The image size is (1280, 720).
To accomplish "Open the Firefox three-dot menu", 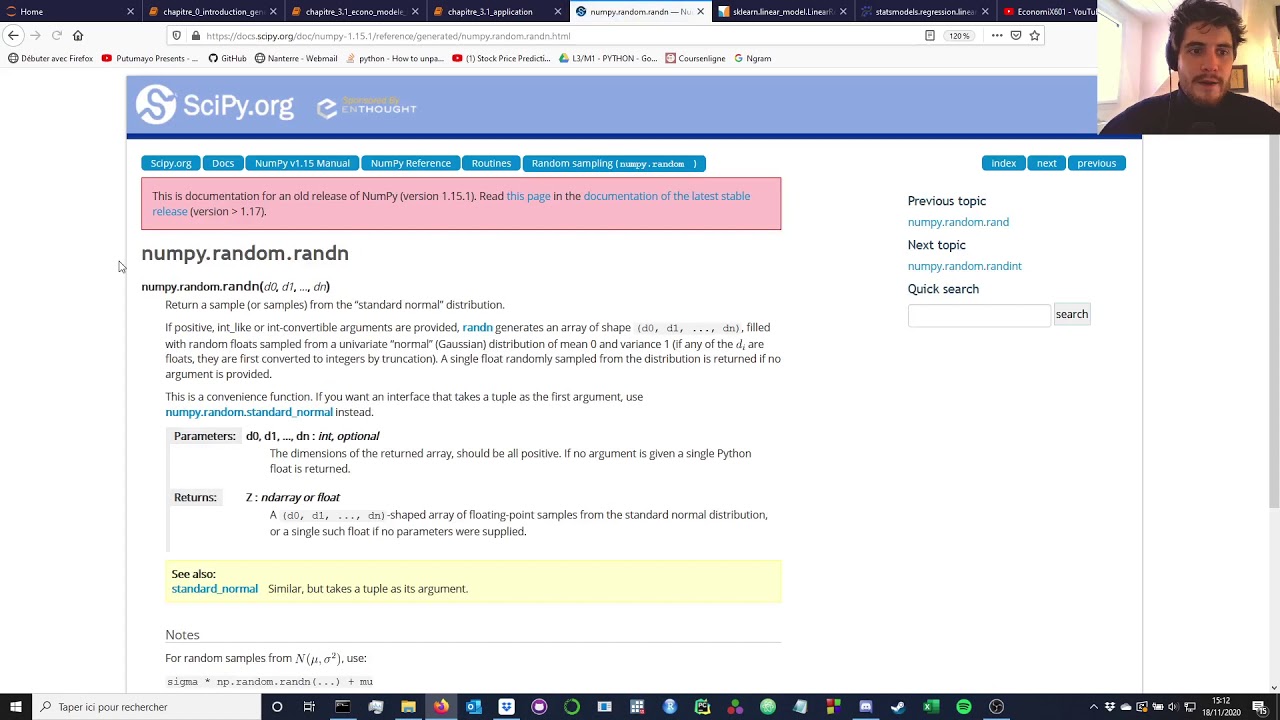I will point(997,35).
